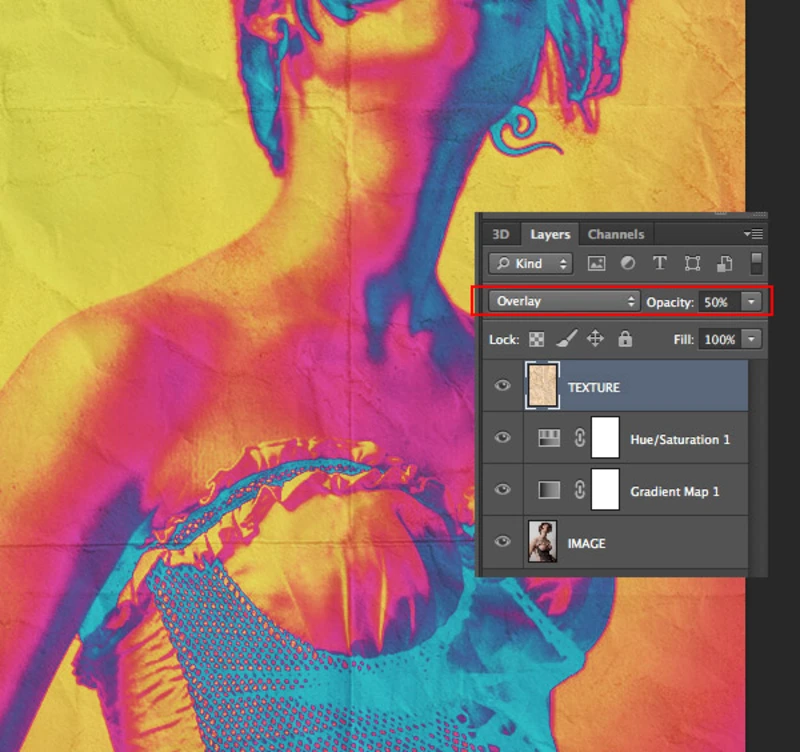Select the IMAGE layer name
The width and height of the screenshot is (800, 752).
587,543
